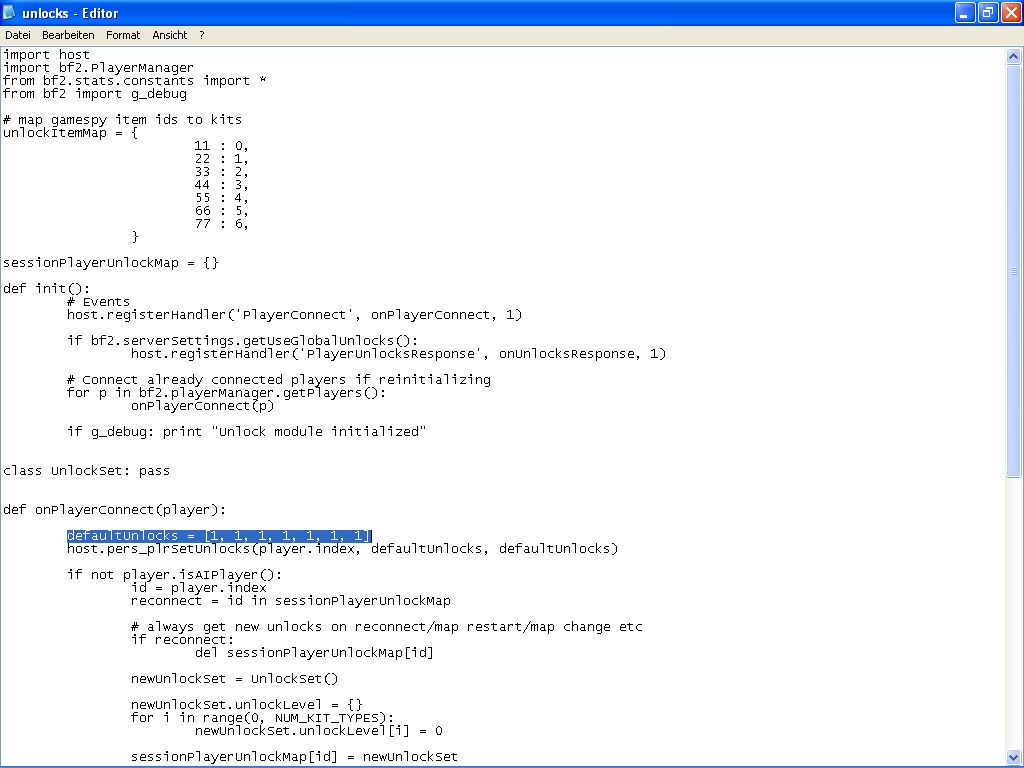Click 'class UnlockSet: pass' line

tap(86, 471)
